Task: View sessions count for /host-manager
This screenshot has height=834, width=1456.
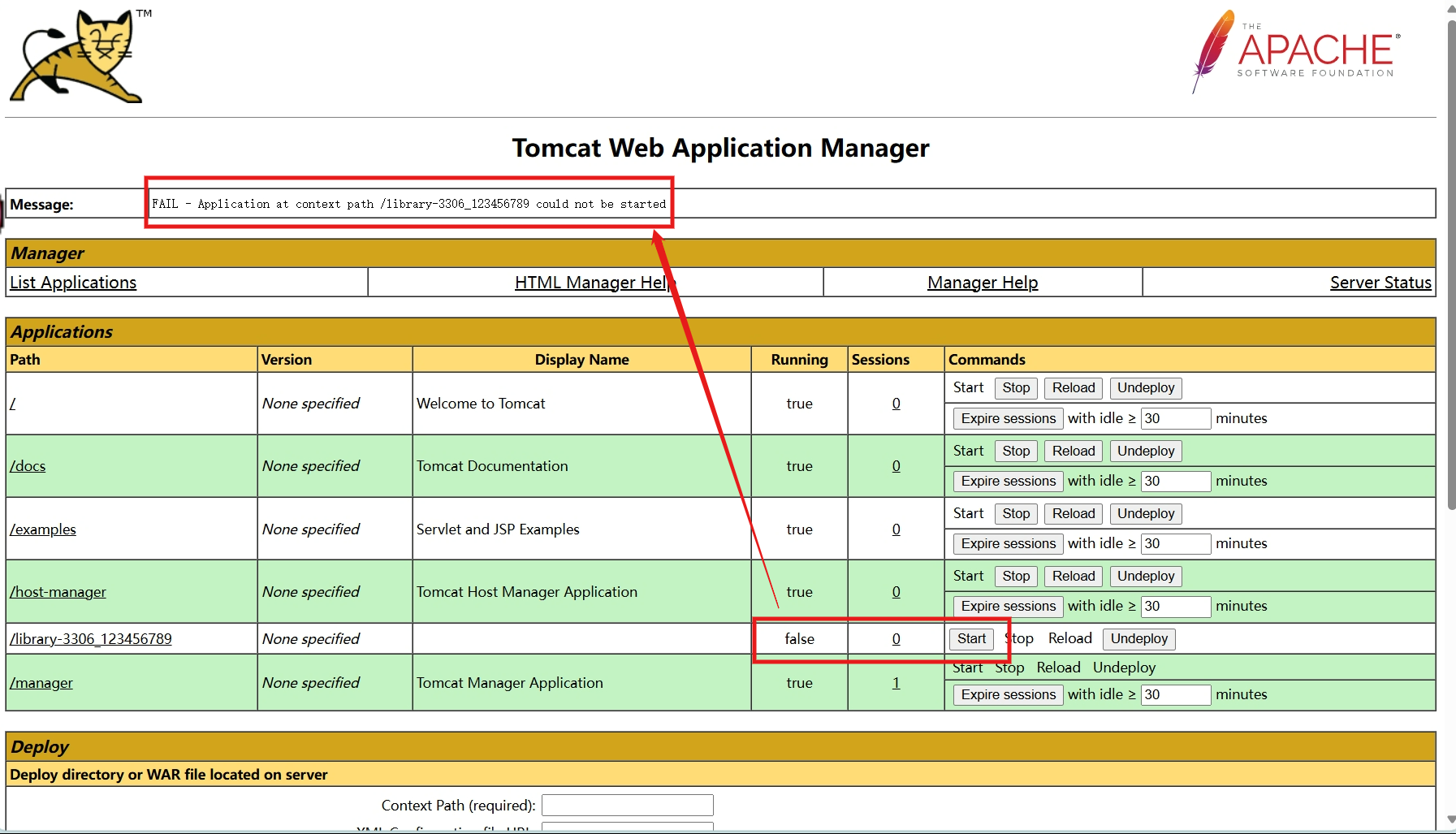Action: coord(896,592)
